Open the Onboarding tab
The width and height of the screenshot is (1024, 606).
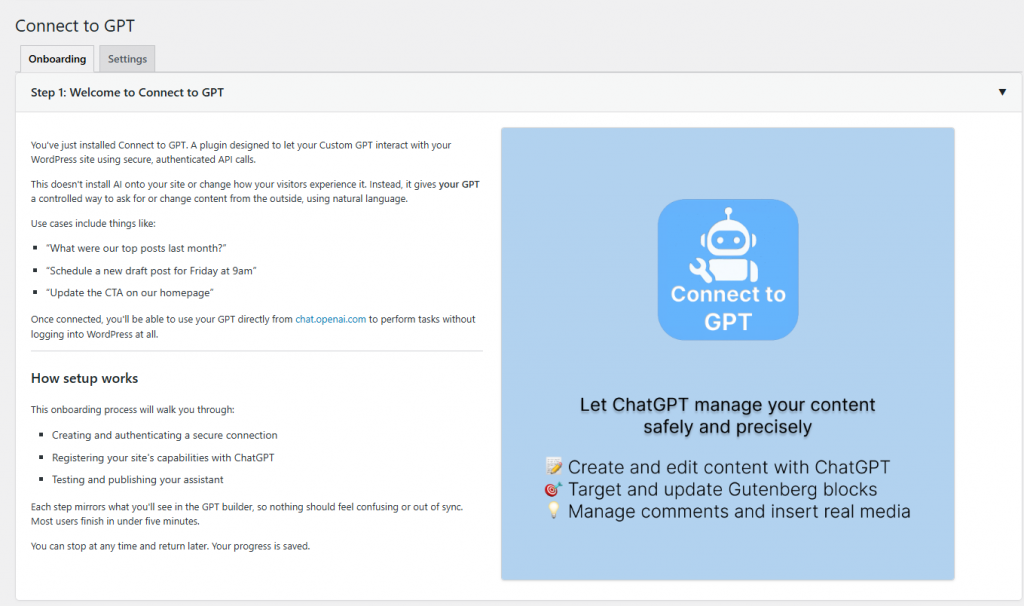coord(57,59)
